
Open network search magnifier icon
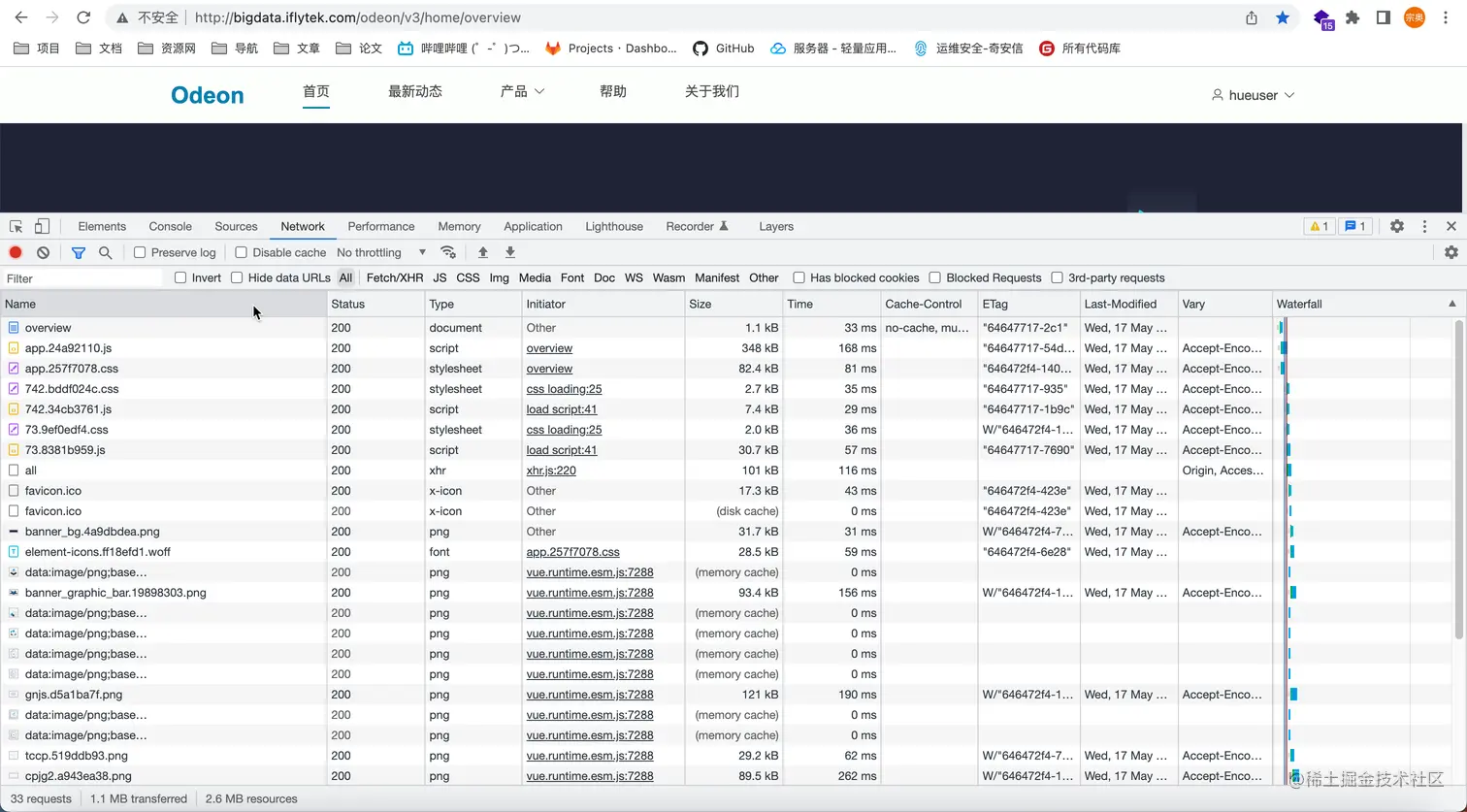(105, 252)
